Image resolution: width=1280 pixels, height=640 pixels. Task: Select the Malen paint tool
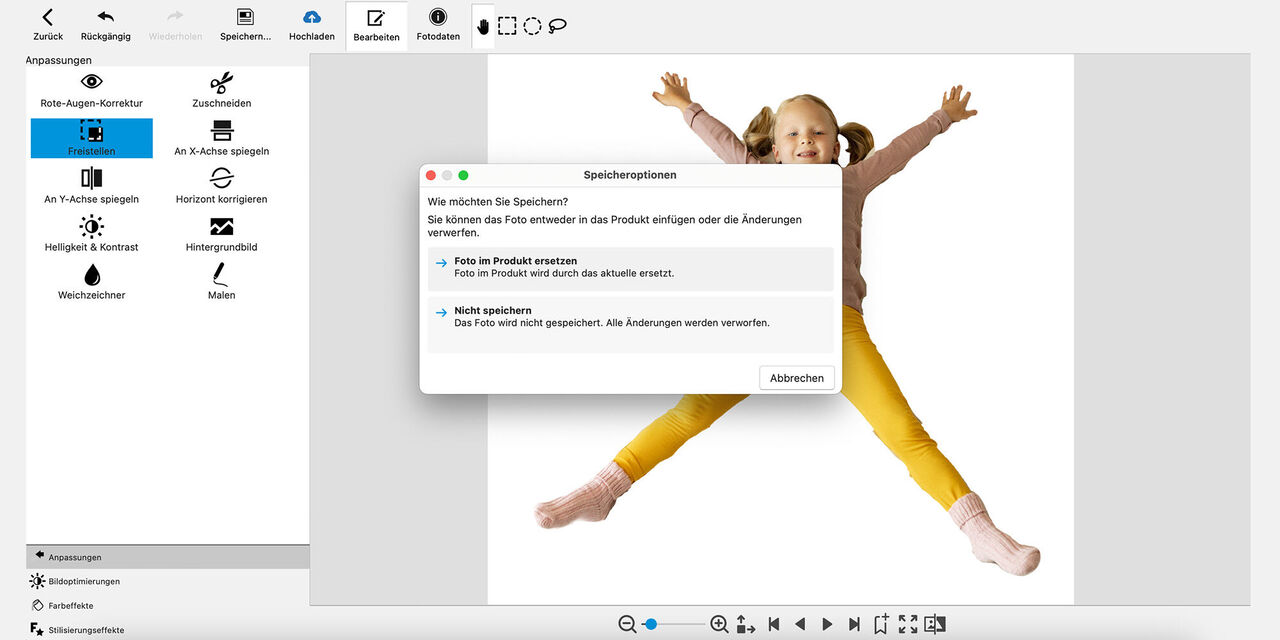[x=221, y=282]
